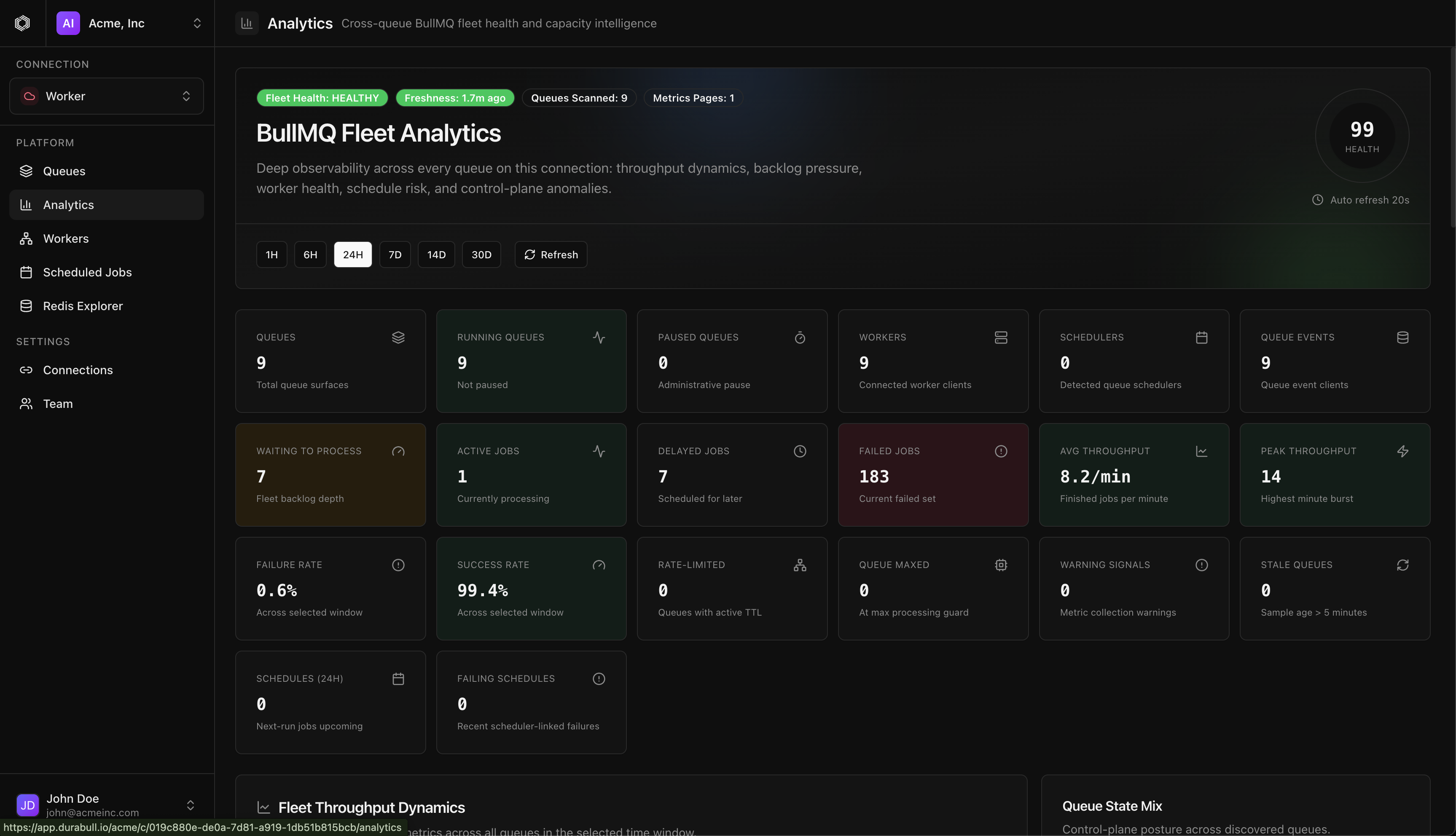The image size is (1456, 836).
Task: Click the Queues Scanned: 9 badge
Action: (x=578, y=98)
